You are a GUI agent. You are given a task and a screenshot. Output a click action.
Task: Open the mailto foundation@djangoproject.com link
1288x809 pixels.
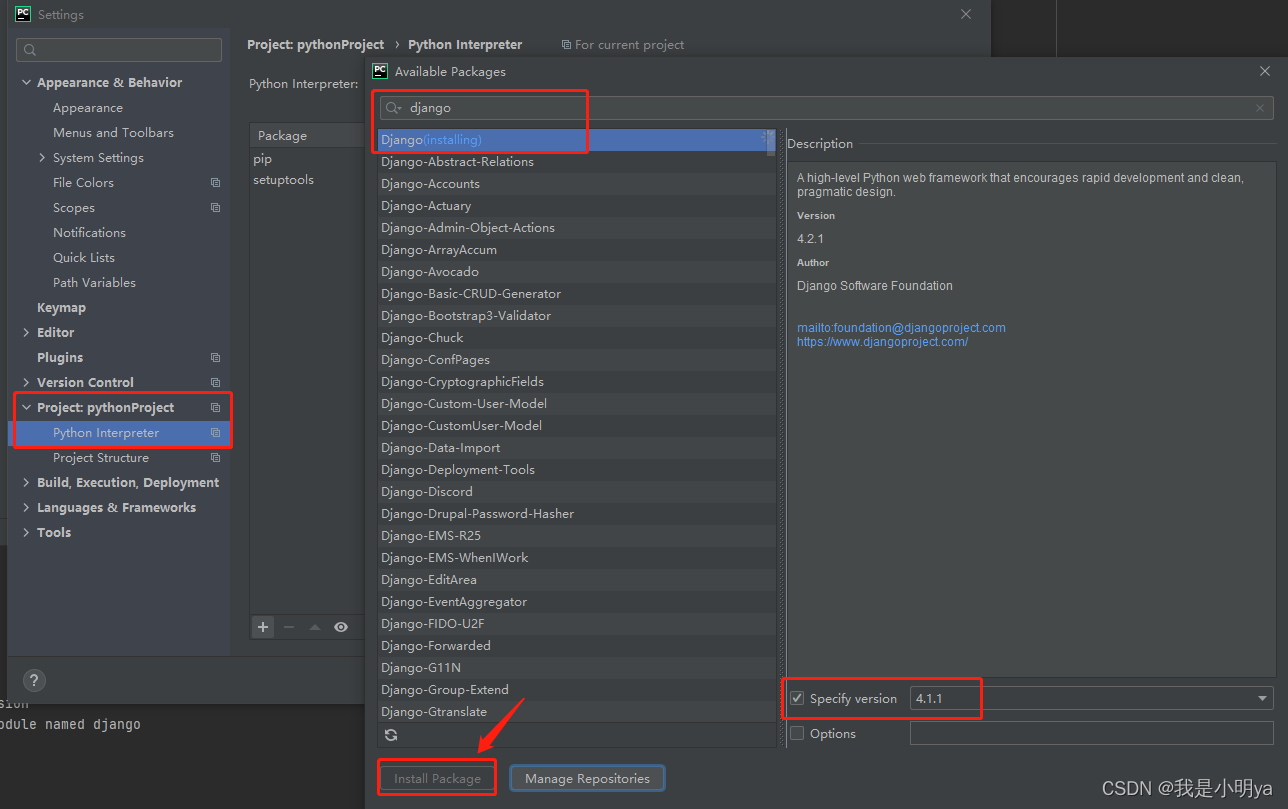click(x=901, y=328)
